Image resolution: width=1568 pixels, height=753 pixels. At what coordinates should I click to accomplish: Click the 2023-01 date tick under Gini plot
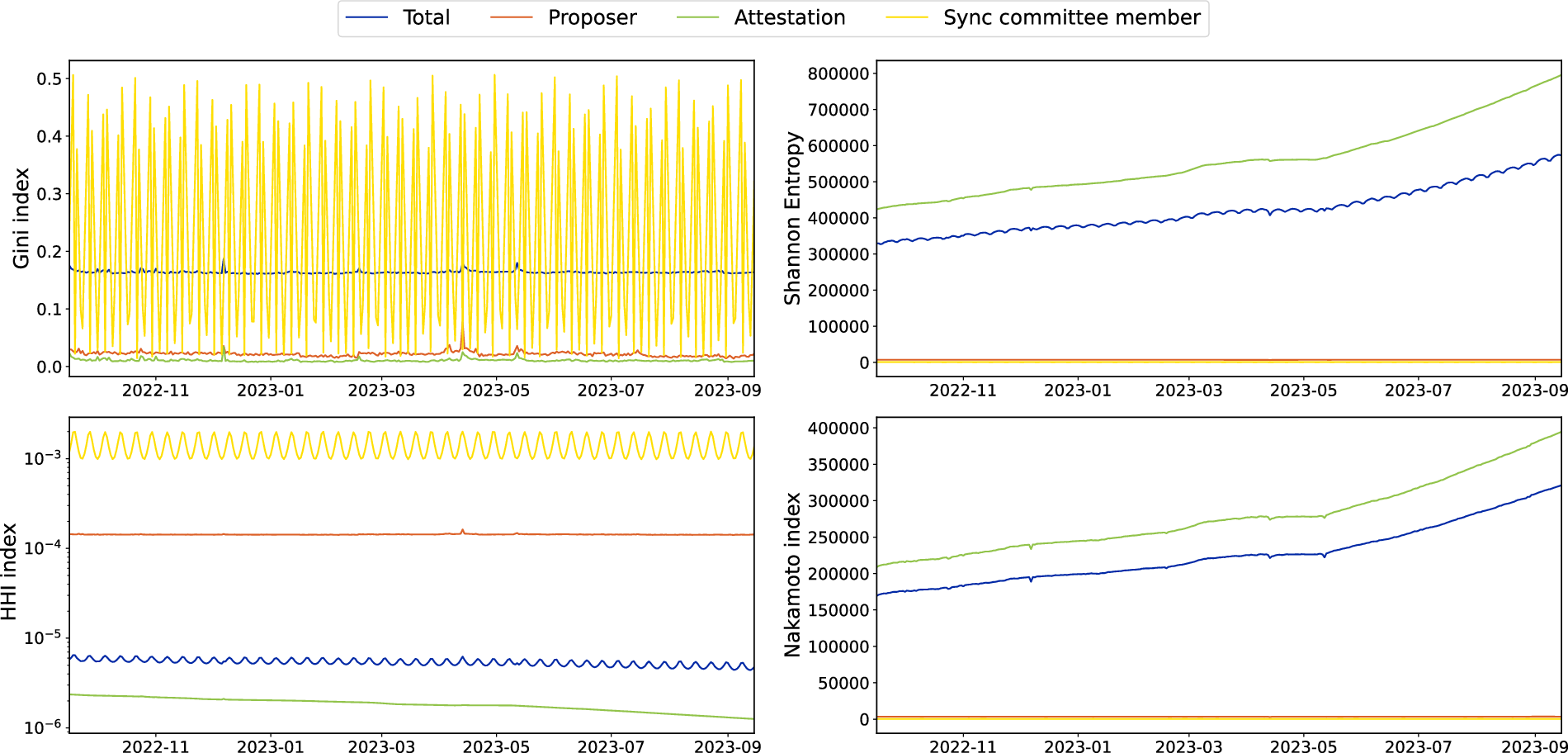click(271, 391)
